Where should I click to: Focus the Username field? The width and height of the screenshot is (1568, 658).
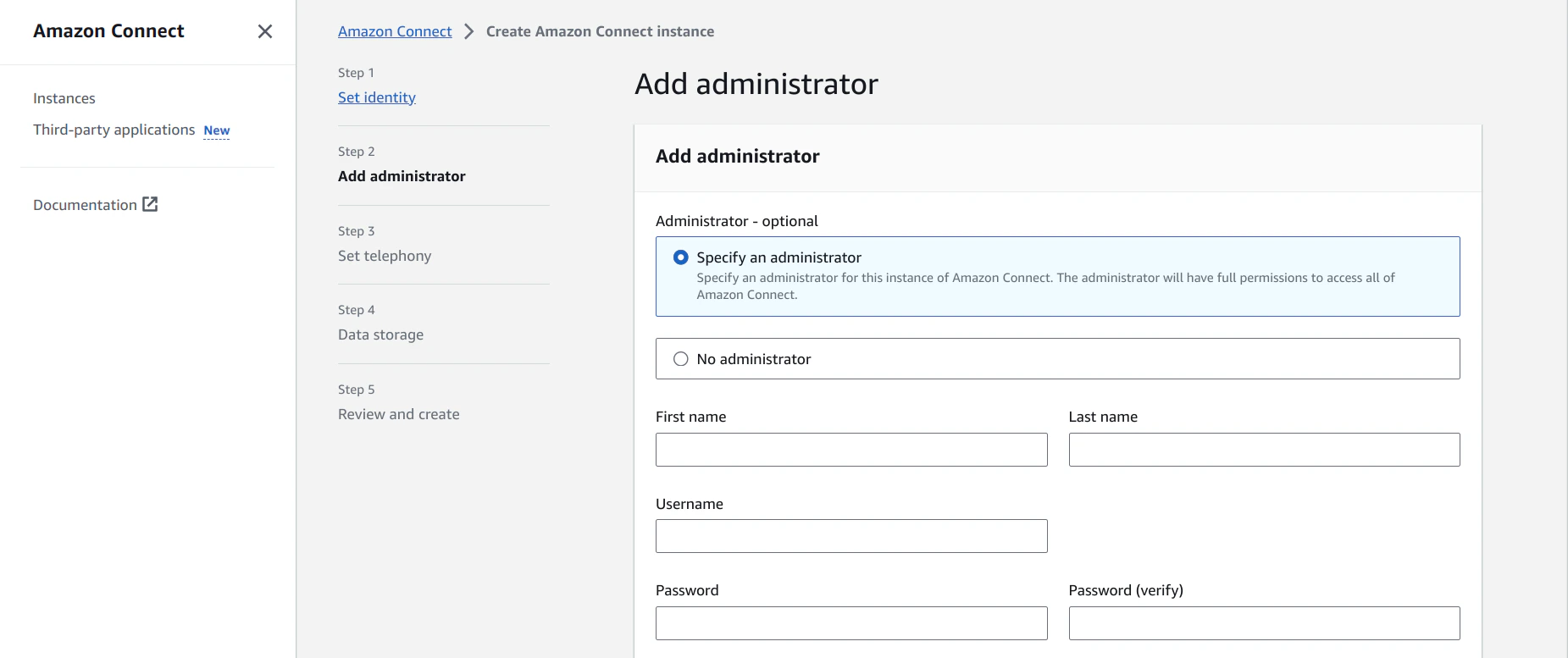click(851, 536)
